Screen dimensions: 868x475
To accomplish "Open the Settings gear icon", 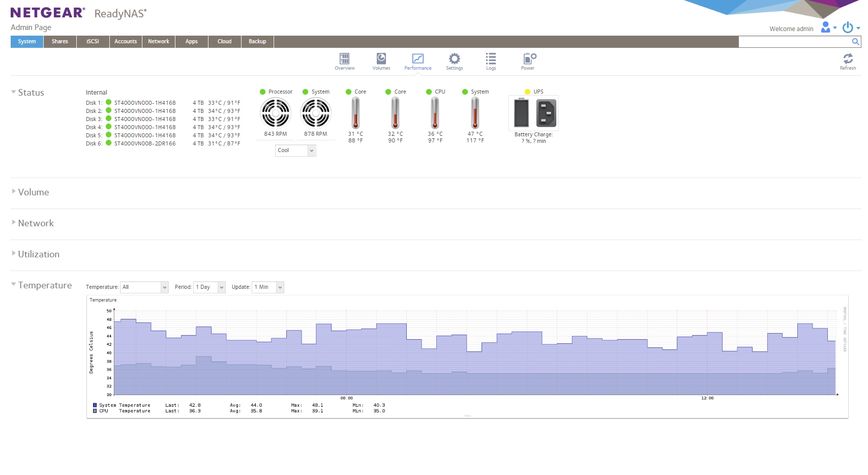I will [x=454, y=60].
